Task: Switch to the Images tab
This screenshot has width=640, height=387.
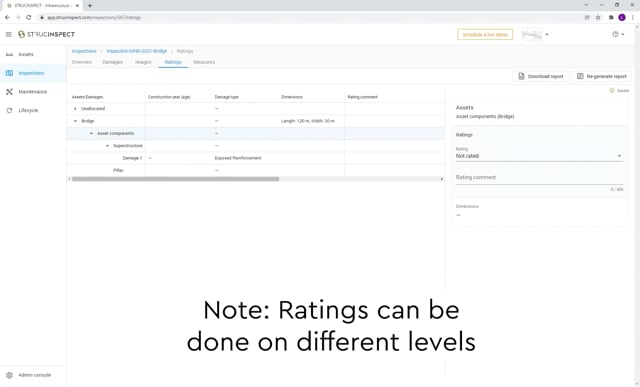Action: point(143,62)
